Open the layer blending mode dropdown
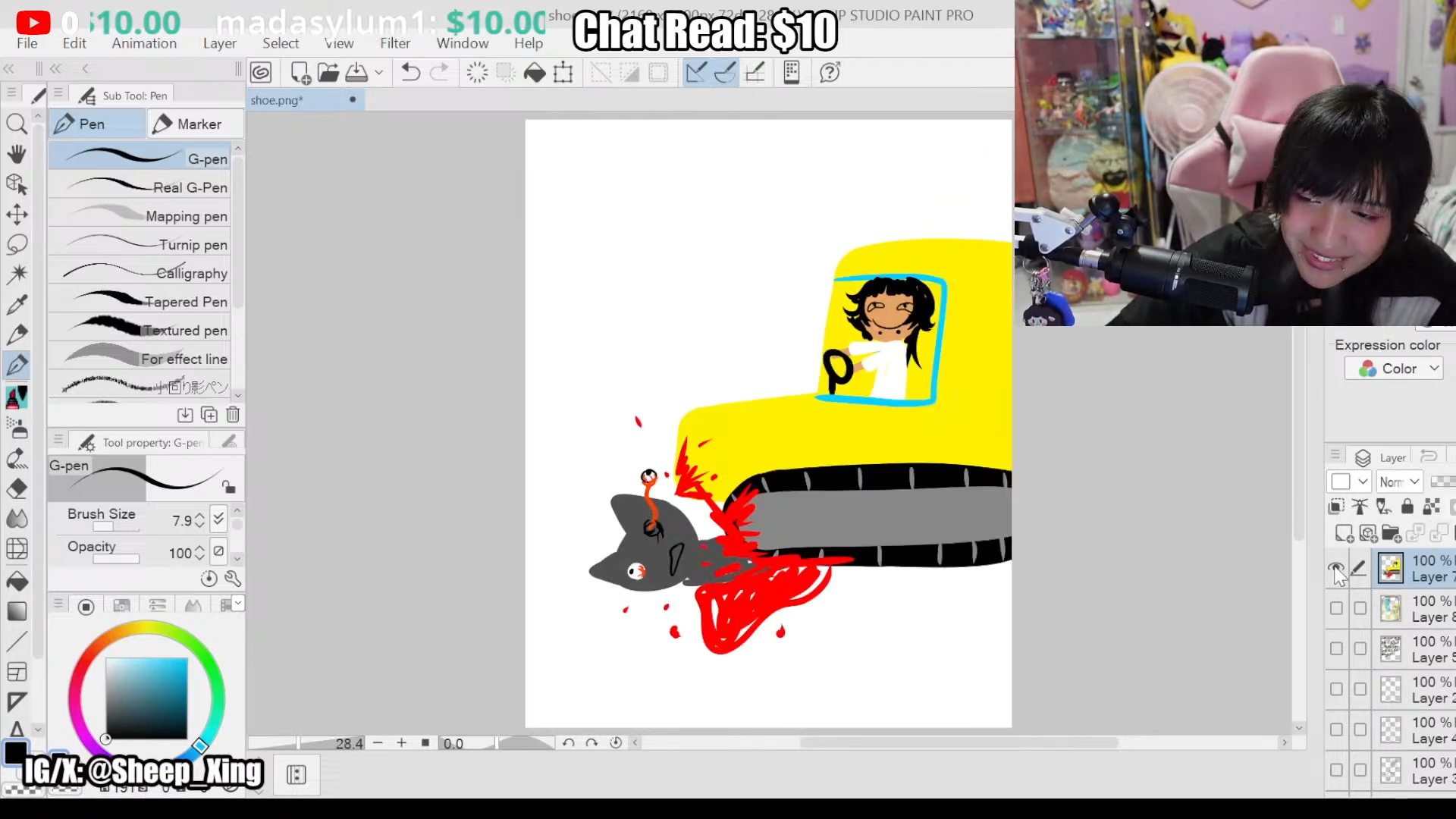Image resolution: width=1456 pixels, height=819 pixels. click(1399, 482)
